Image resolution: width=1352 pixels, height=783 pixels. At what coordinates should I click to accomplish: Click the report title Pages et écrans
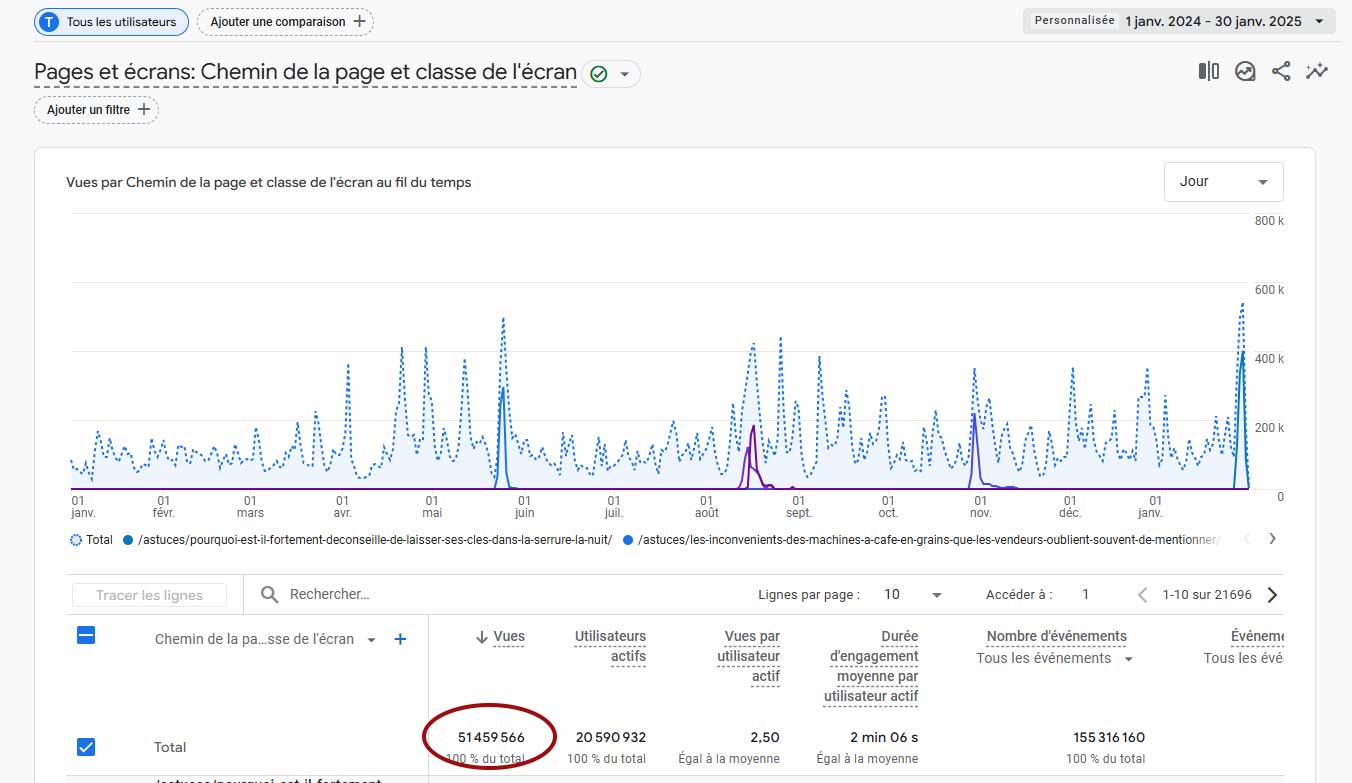pyautogui.click(x=305, y=73)
